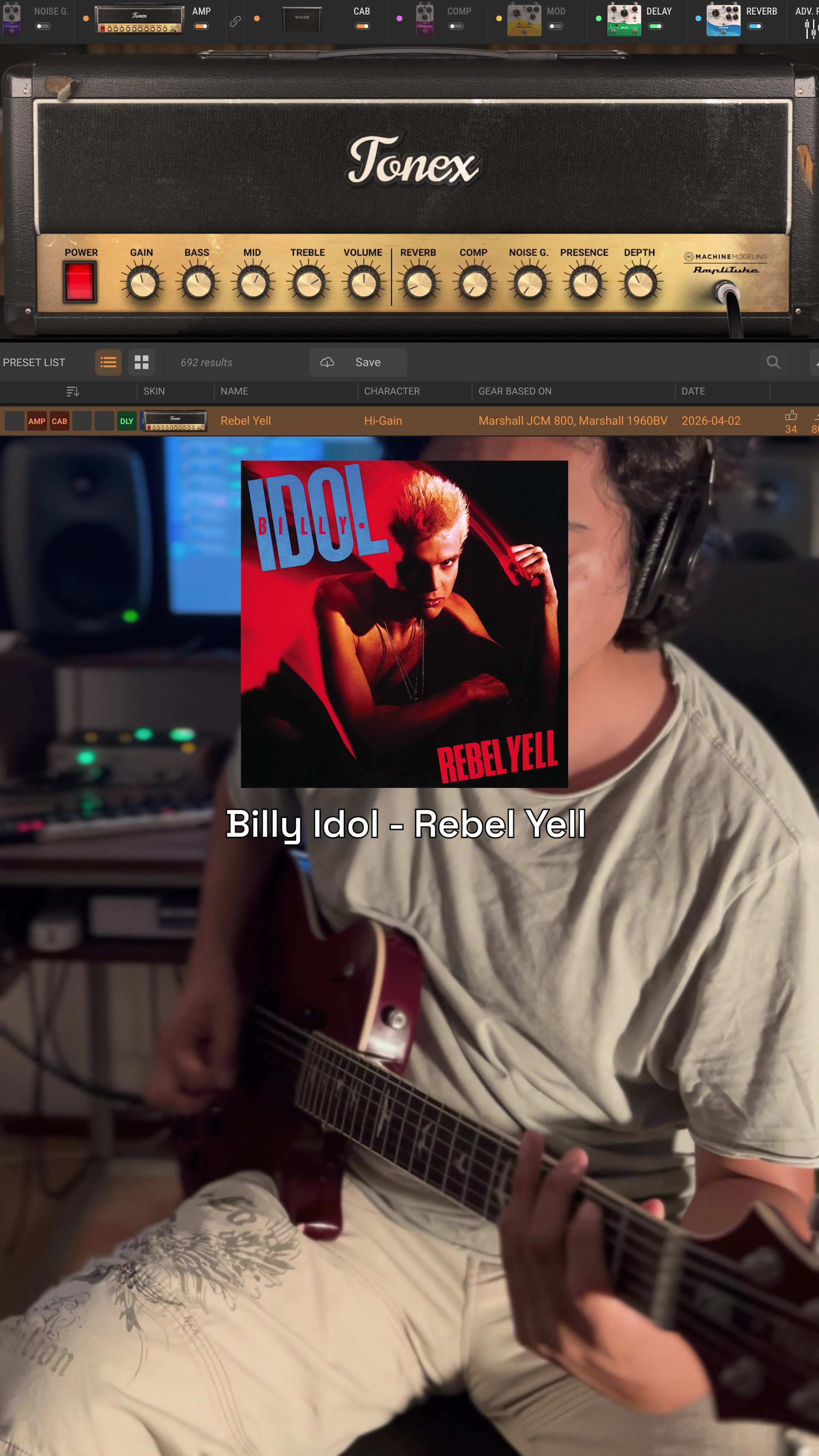Toggle the REVERB pedal on/off switch
Image resolution: width=819 pixels, height=1456 pixels.
(x=755, y=26)
